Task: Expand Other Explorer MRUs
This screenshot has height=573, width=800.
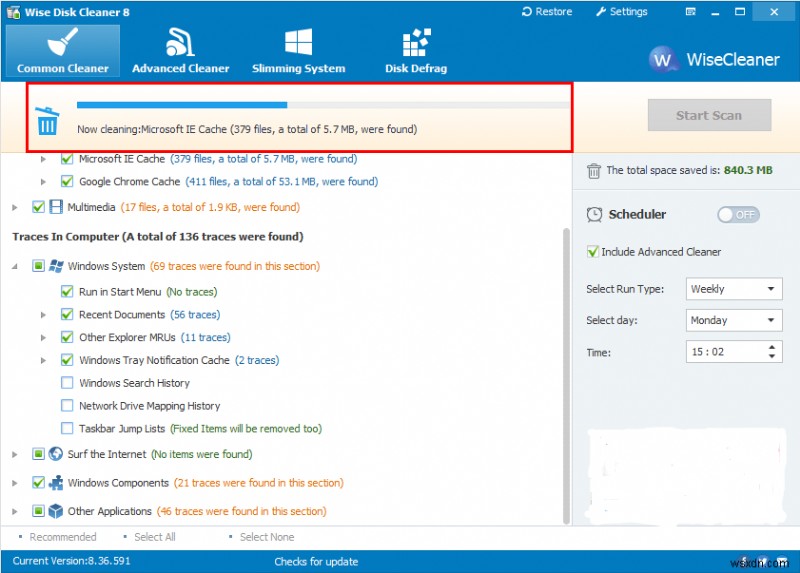Action: (43, 337)
